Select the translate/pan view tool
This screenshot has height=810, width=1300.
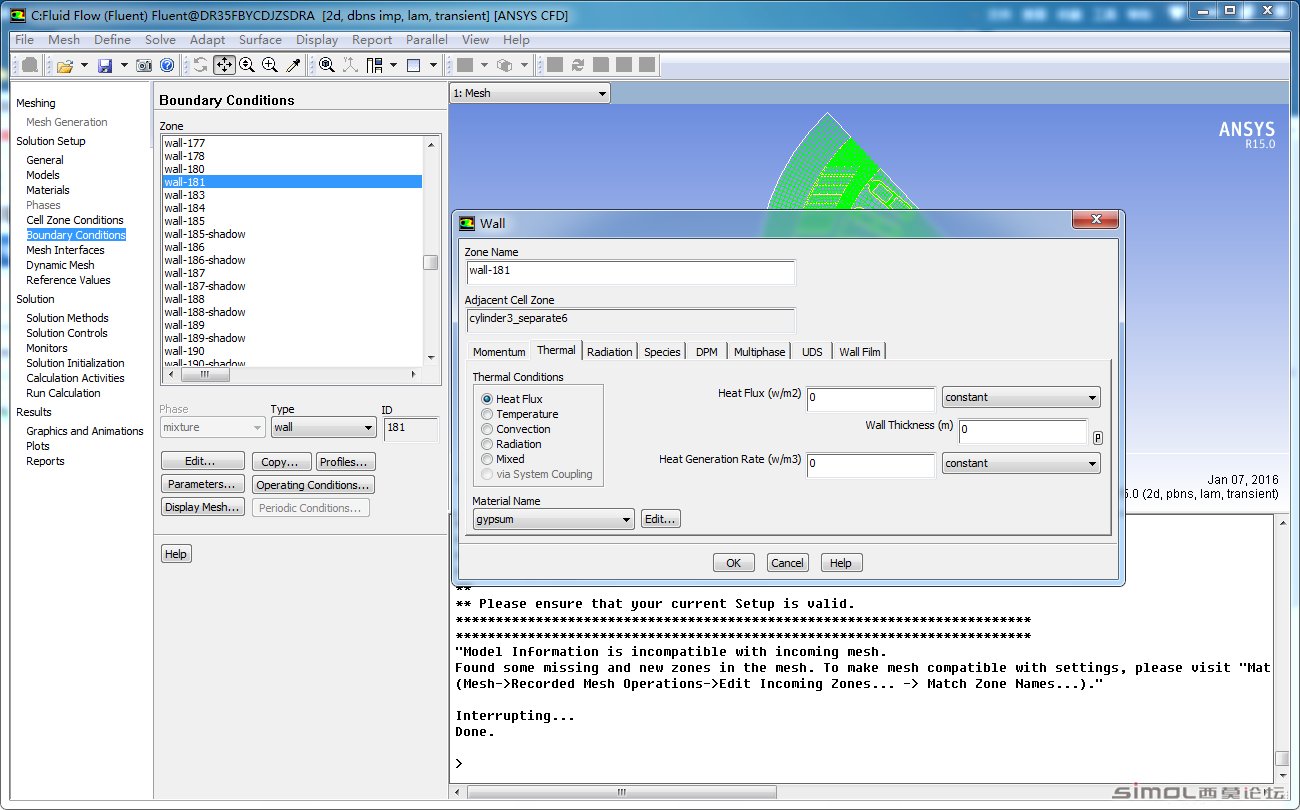(224, 65)
